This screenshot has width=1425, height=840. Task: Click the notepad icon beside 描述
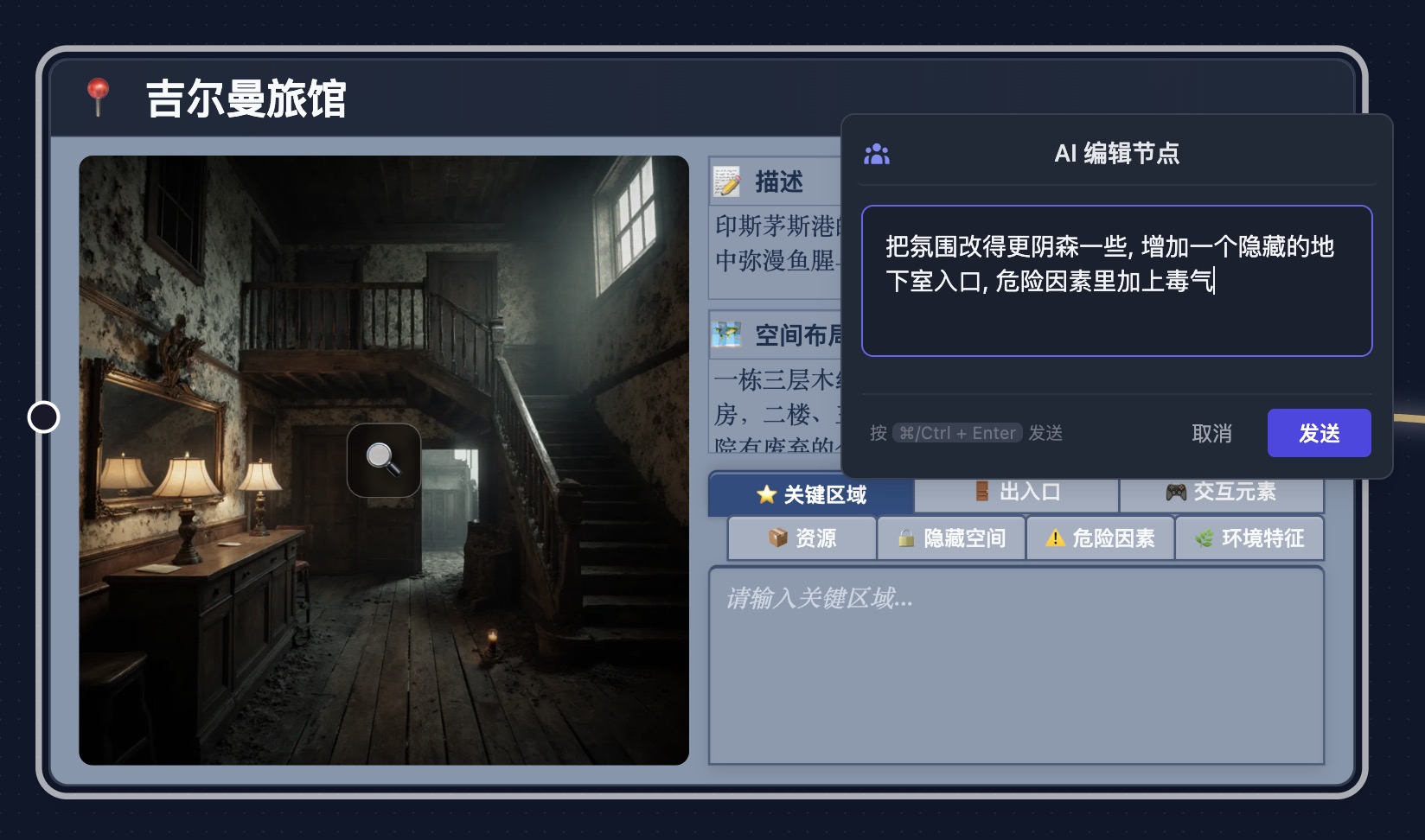726,181
